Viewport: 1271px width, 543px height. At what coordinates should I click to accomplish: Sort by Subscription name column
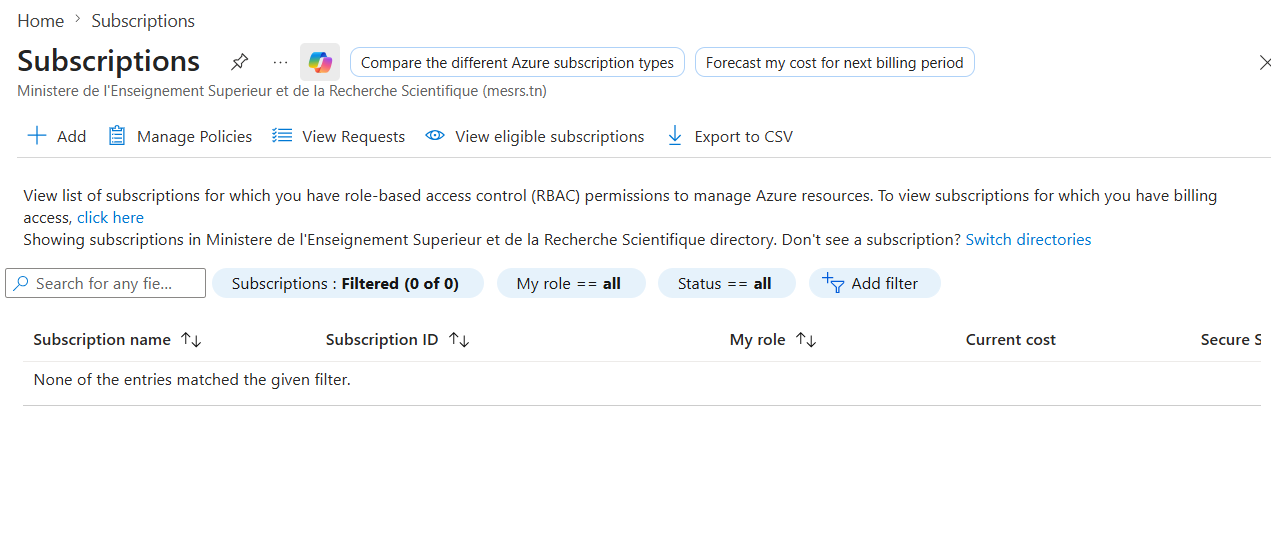[118, 340]
